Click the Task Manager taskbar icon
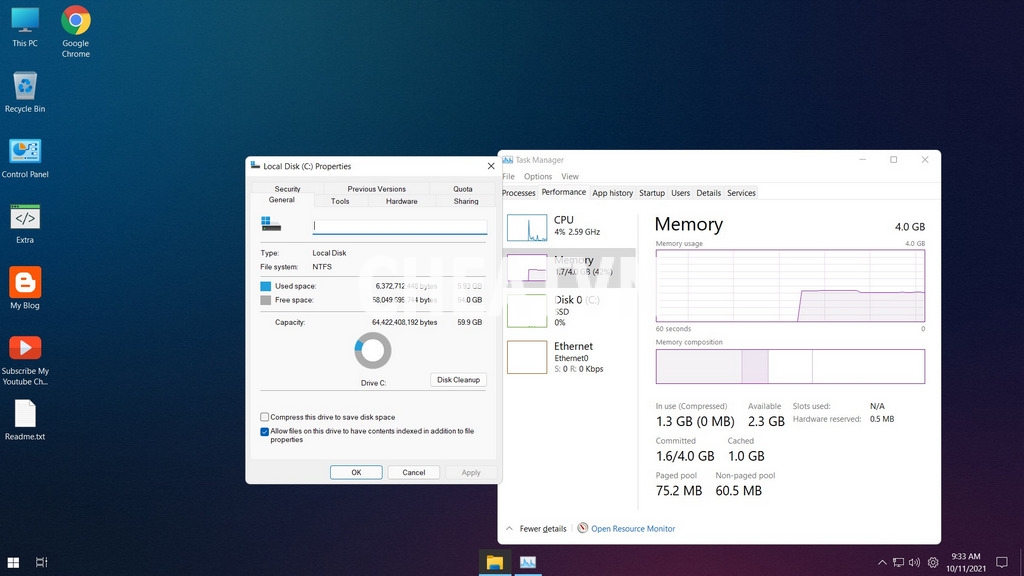 point(527,562)
